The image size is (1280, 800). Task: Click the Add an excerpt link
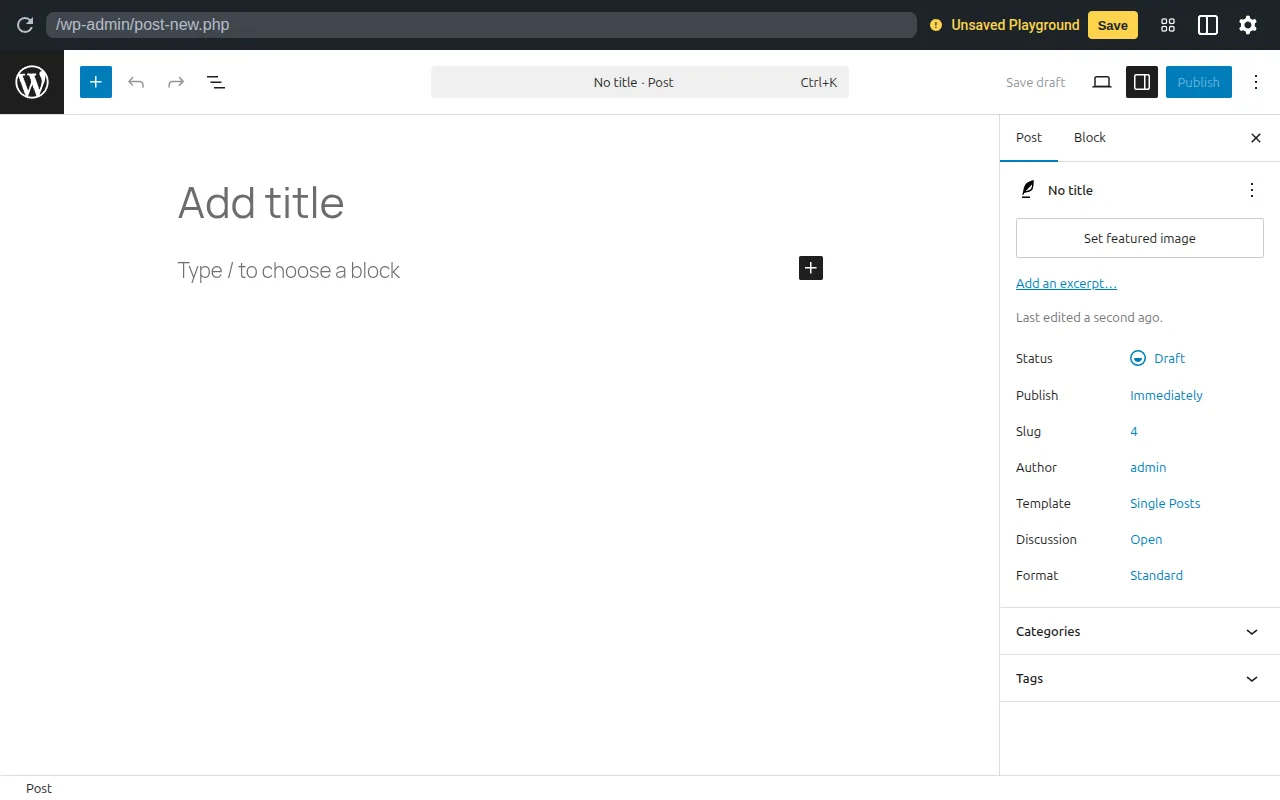(x=1066, y=283)
